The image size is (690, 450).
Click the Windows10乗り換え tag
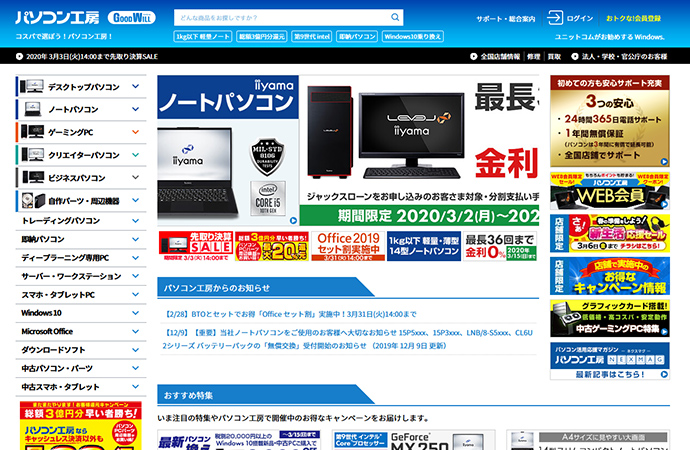(412, 37)
